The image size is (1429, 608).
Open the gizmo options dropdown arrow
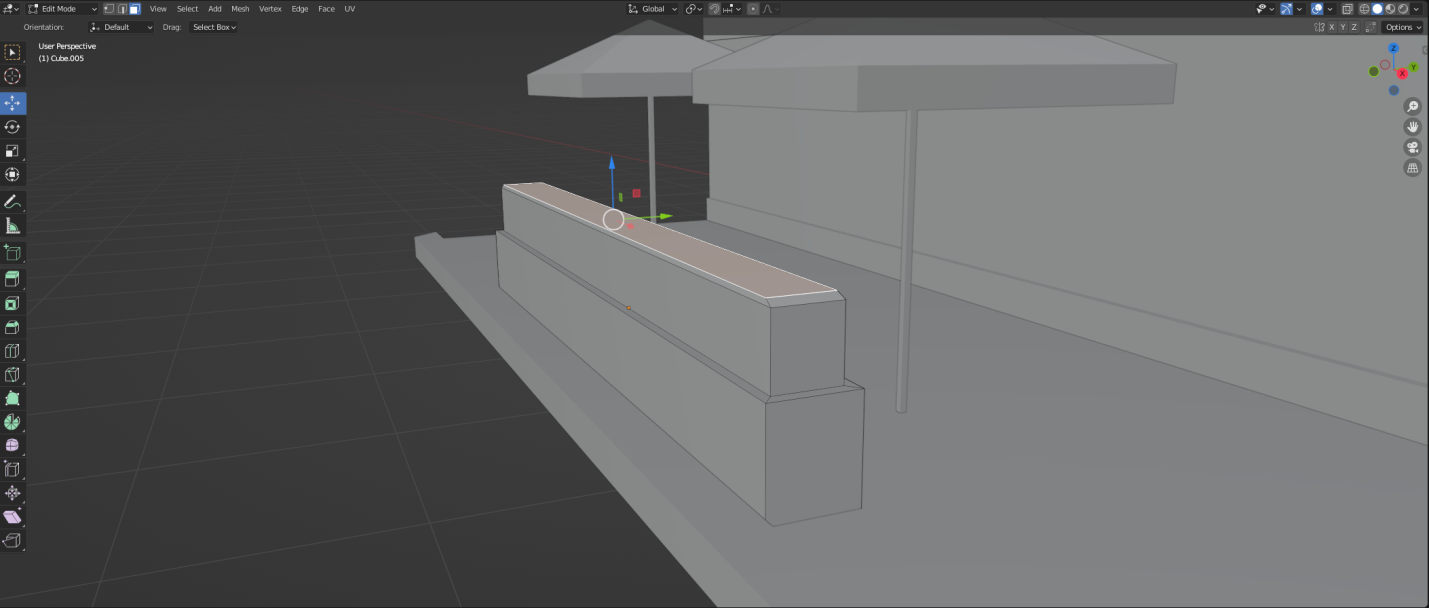[x=1299, y=9]
